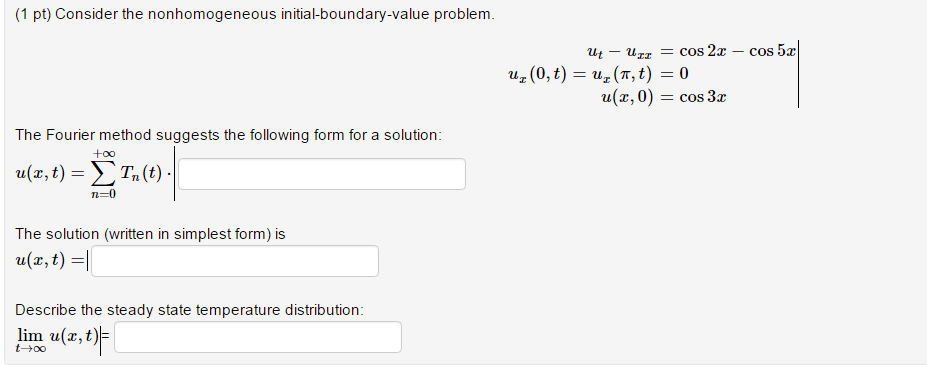Screen dimensions: 927x365
Task: Click the boundary condition u_x(0,t) = u_x(π,t) = 0
Action: [597, 74]
